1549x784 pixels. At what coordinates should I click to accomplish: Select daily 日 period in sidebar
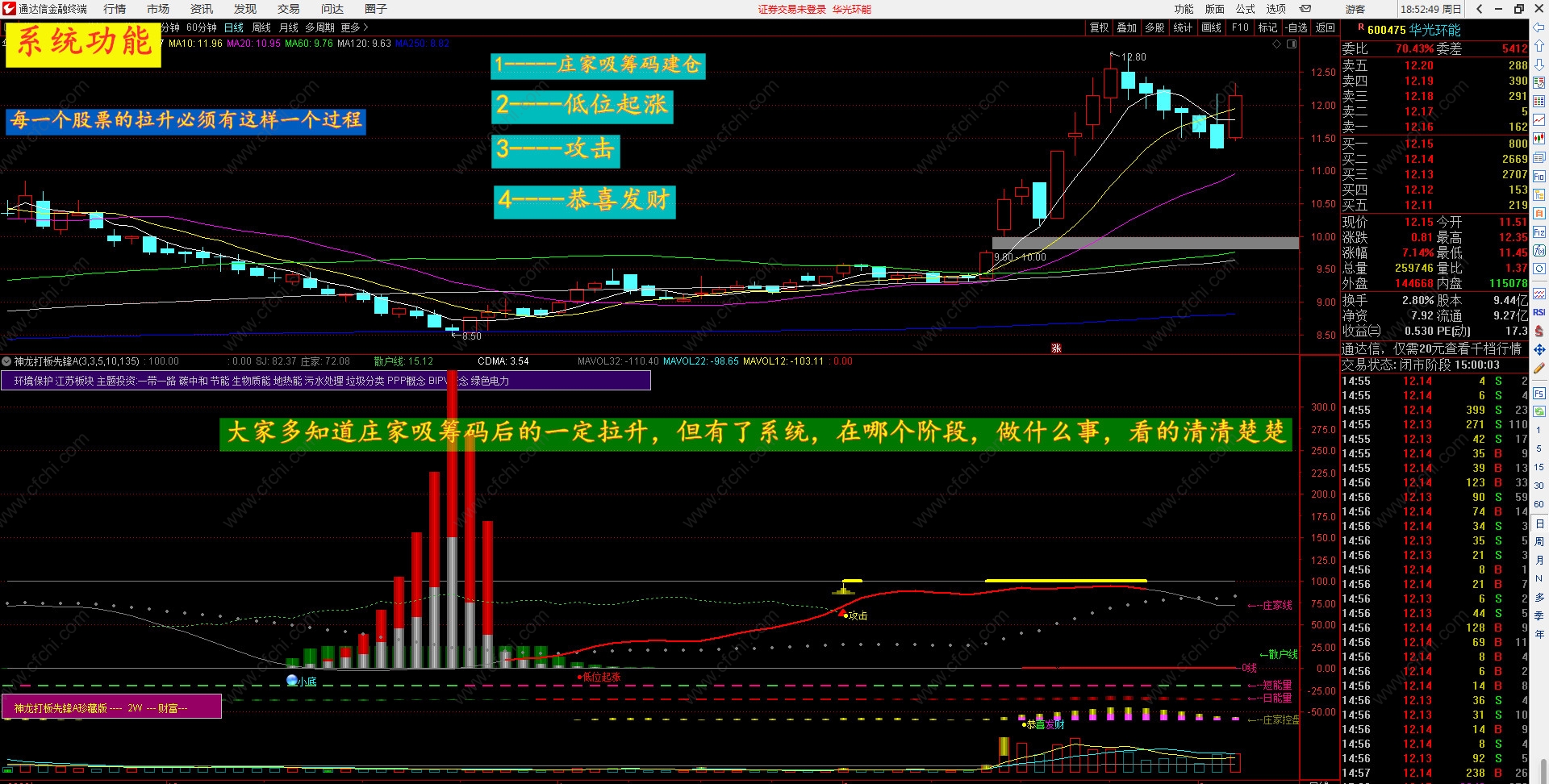1539,523
